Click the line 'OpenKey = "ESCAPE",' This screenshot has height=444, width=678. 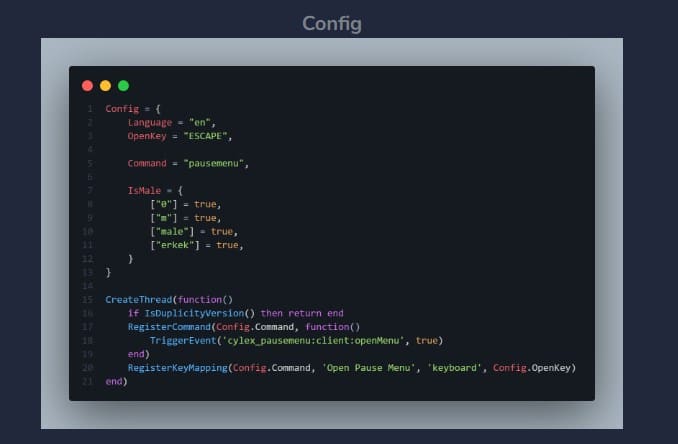[180, 136]
